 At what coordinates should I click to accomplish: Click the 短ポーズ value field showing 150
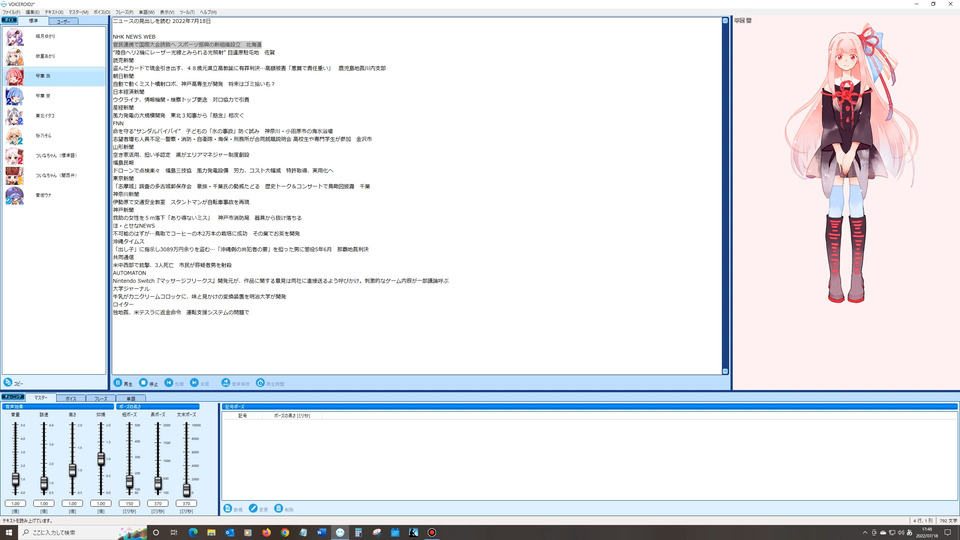(129, 503)
